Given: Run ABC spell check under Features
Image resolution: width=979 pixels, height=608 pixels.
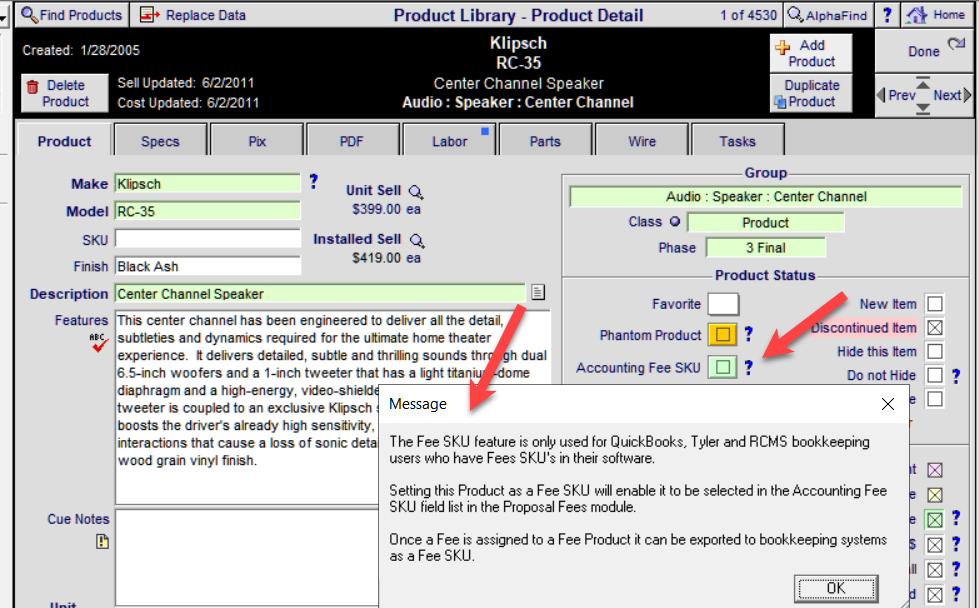Looking at the screenshot, I should tap(99, 342).
